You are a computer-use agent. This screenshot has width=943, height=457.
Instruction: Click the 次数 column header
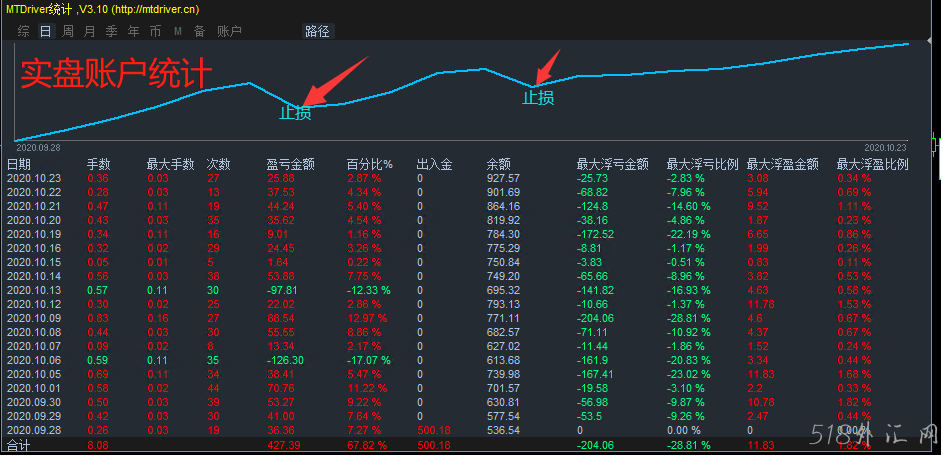218,164
